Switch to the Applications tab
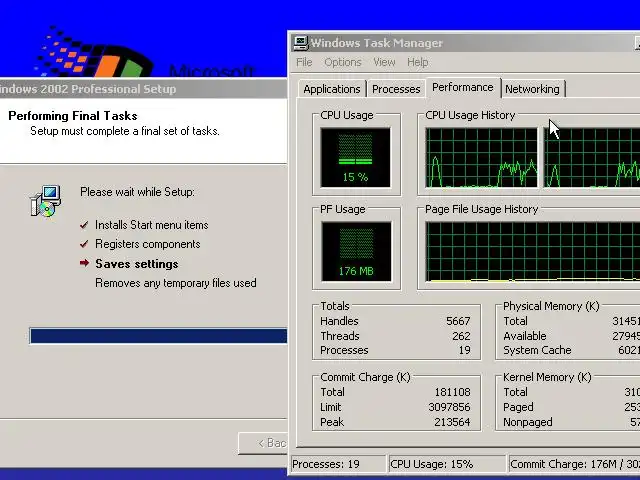Screen dimensions: 640x480 pos(331,89)
